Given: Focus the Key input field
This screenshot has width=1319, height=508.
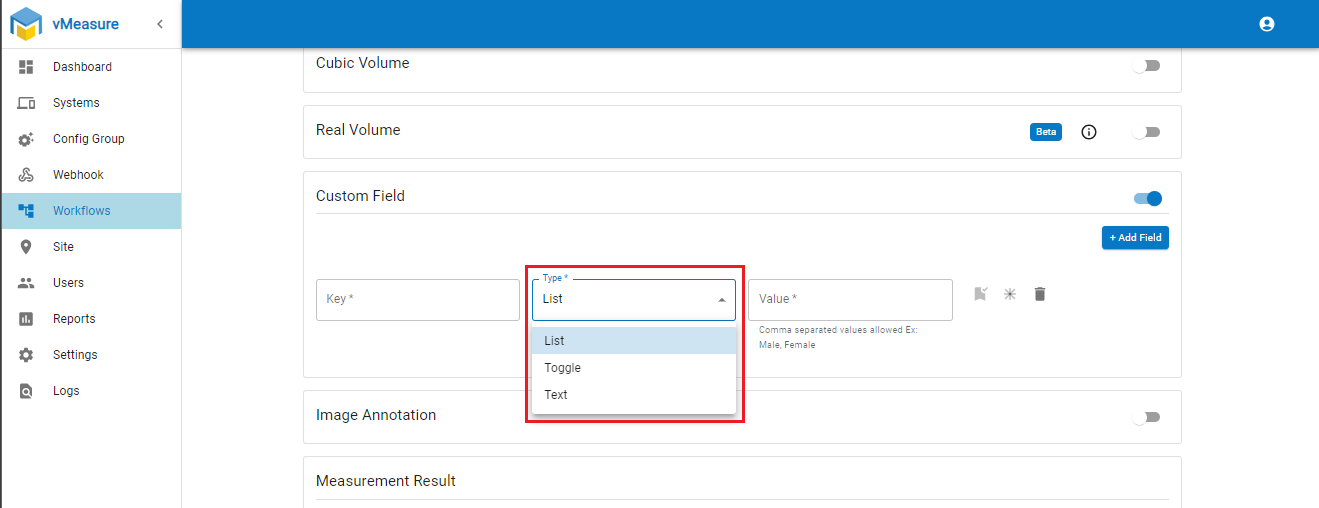Looking at the screenshot, I should coord(417,300).
